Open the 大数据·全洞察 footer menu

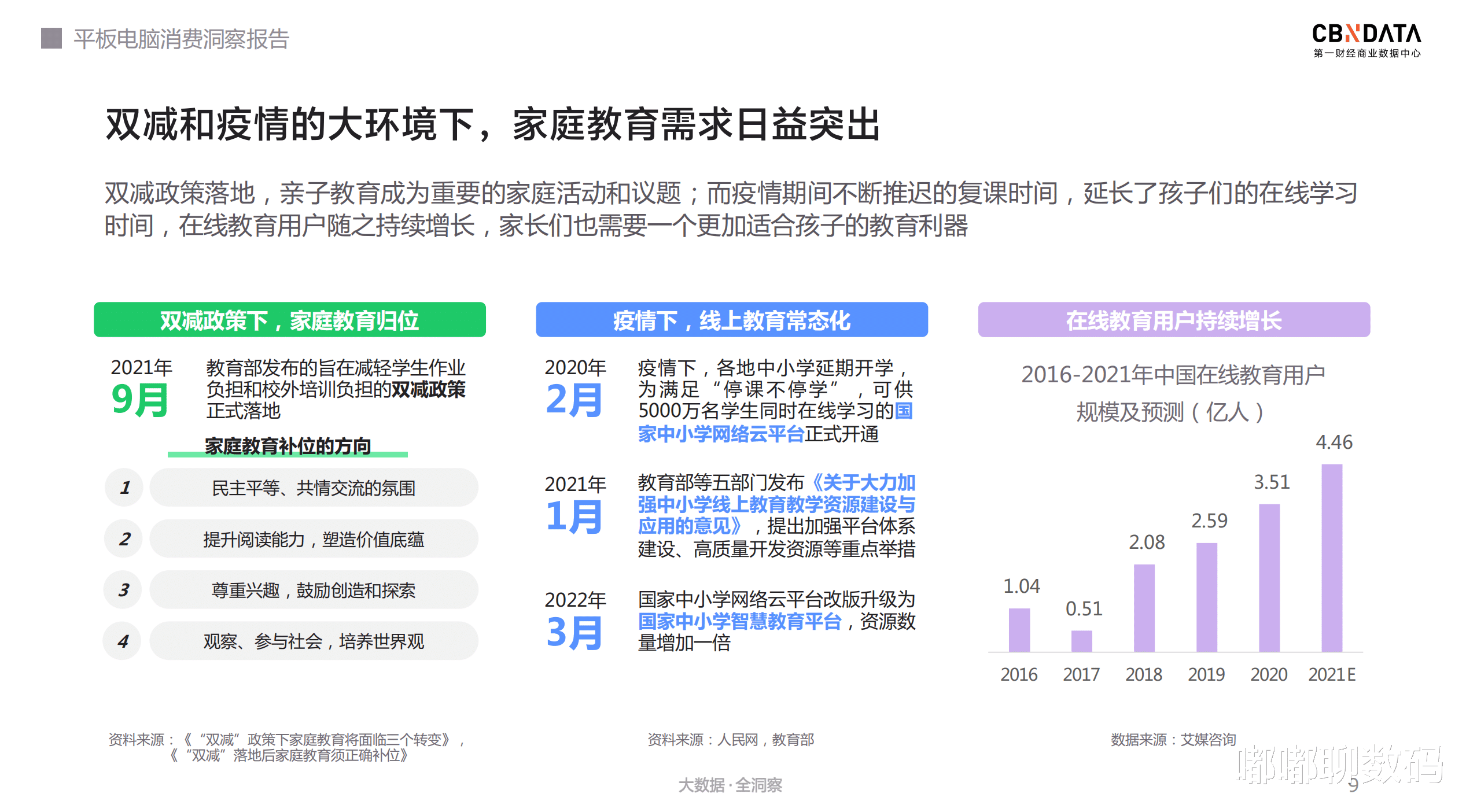coord(732,786)
